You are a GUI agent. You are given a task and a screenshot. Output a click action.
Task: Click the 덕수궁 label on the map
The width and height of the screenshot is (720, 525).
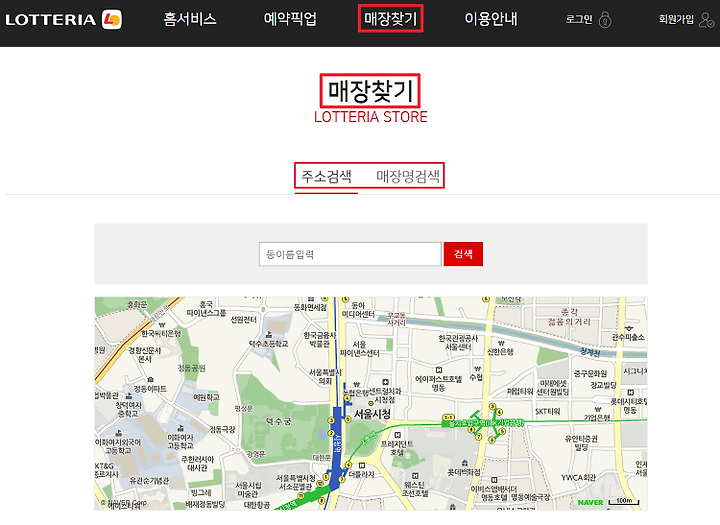coord(278,421)
